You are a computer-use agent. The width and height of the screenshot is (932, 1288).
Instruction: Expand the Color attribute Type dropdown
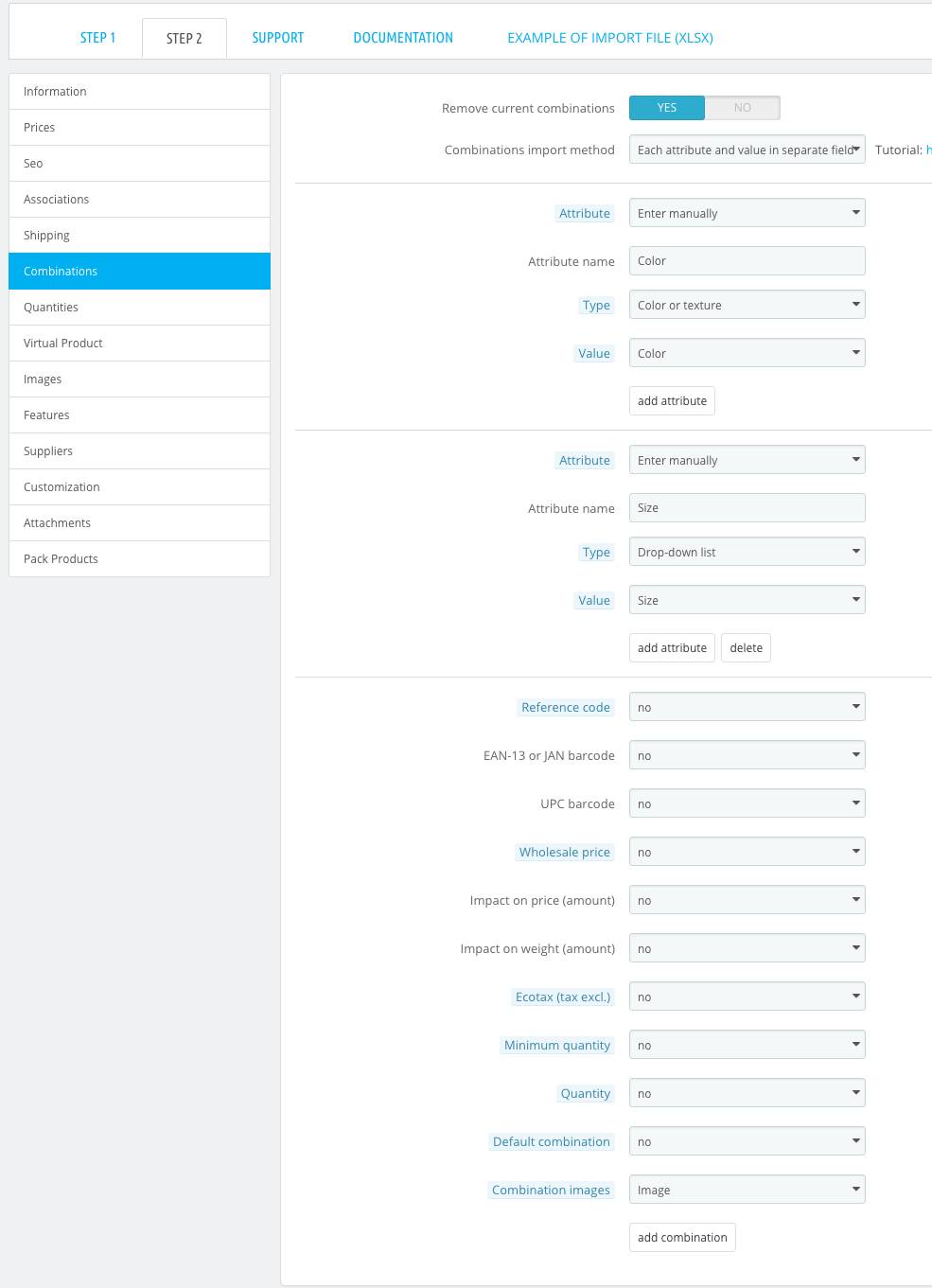coord(747,305)
